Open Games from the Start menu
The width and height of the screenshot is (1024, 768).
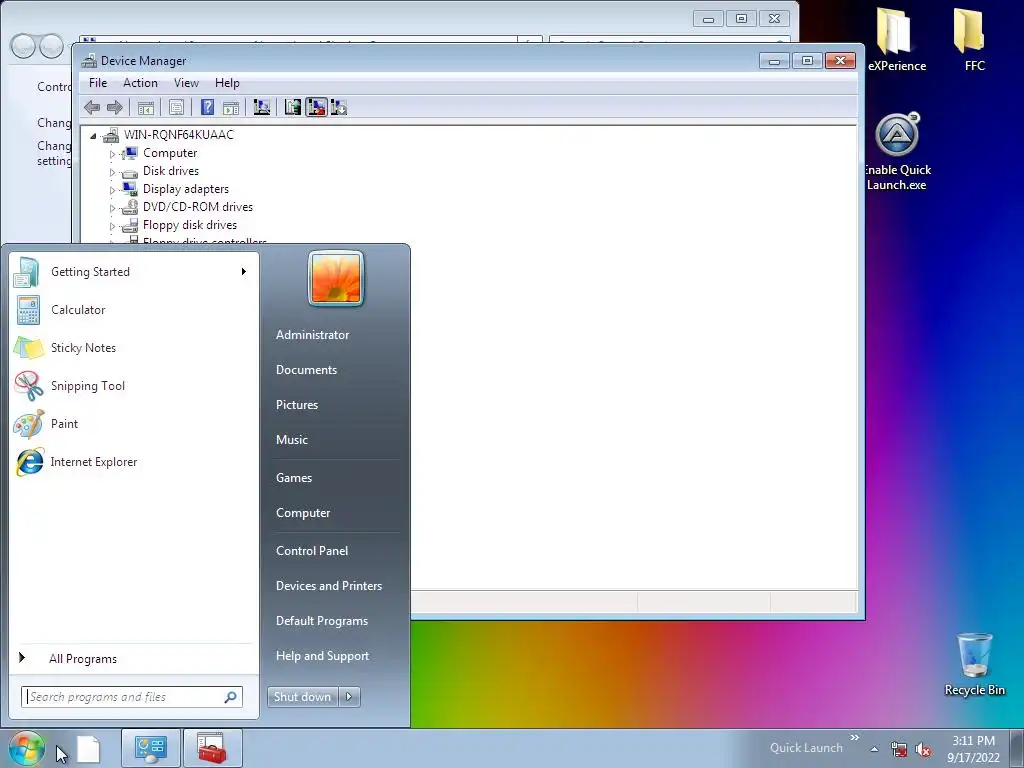[x=294, y=478]
